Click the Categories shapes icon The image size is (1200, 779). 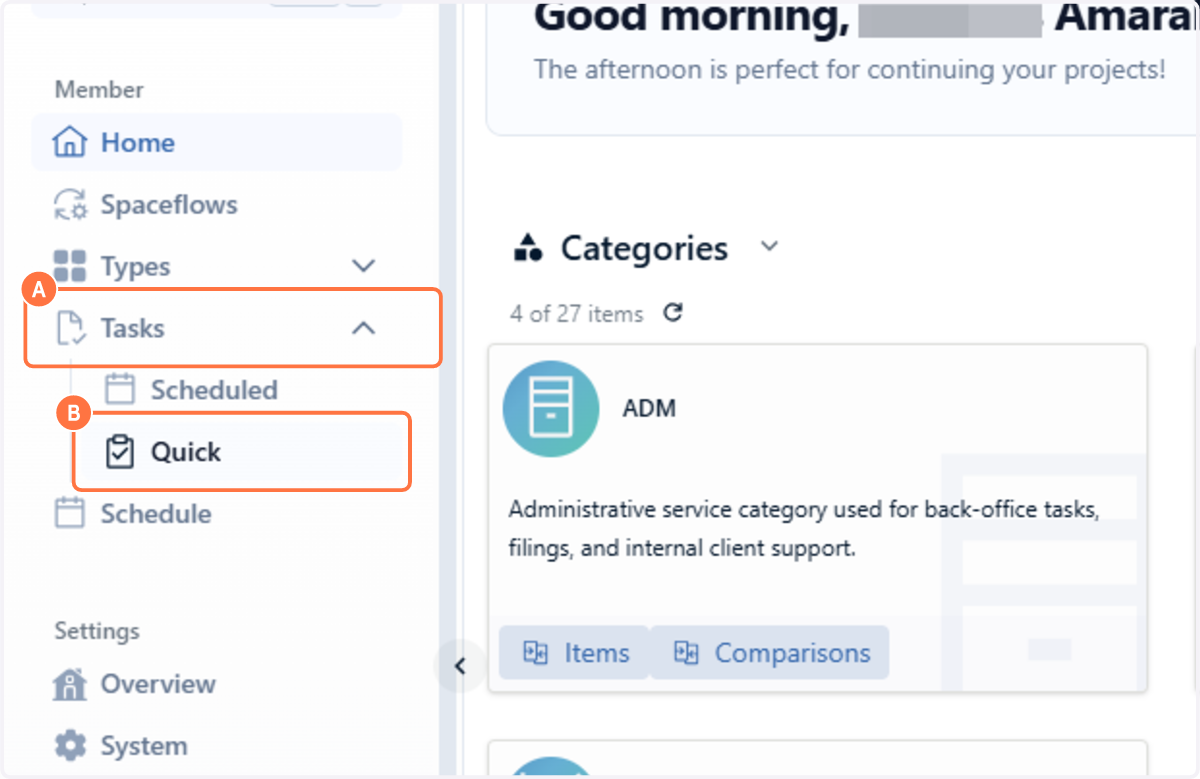tap(528, 247)
